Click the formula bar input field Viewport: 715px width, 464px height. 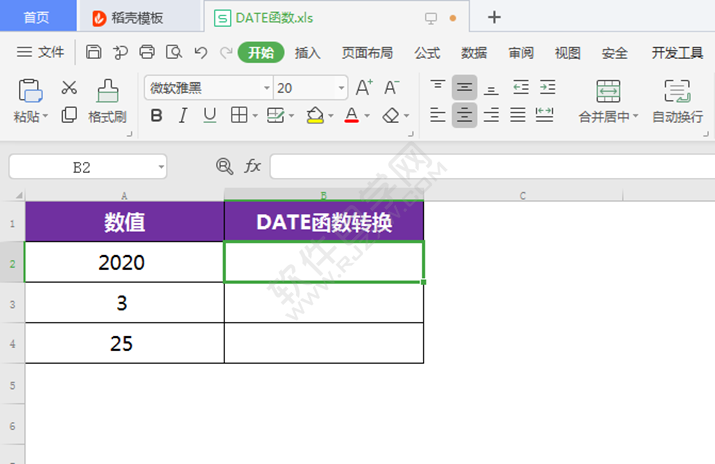492,166
